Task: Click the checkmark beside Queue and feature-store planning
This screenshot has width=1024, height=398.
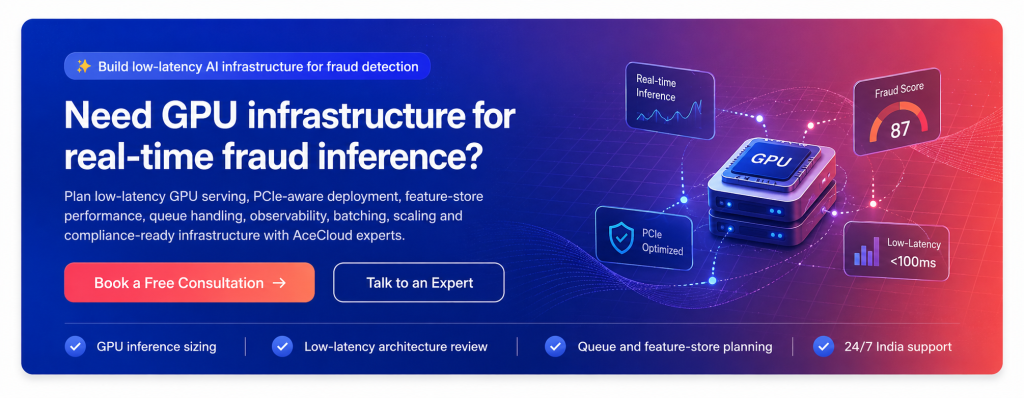Action: (x=555, y=346)
